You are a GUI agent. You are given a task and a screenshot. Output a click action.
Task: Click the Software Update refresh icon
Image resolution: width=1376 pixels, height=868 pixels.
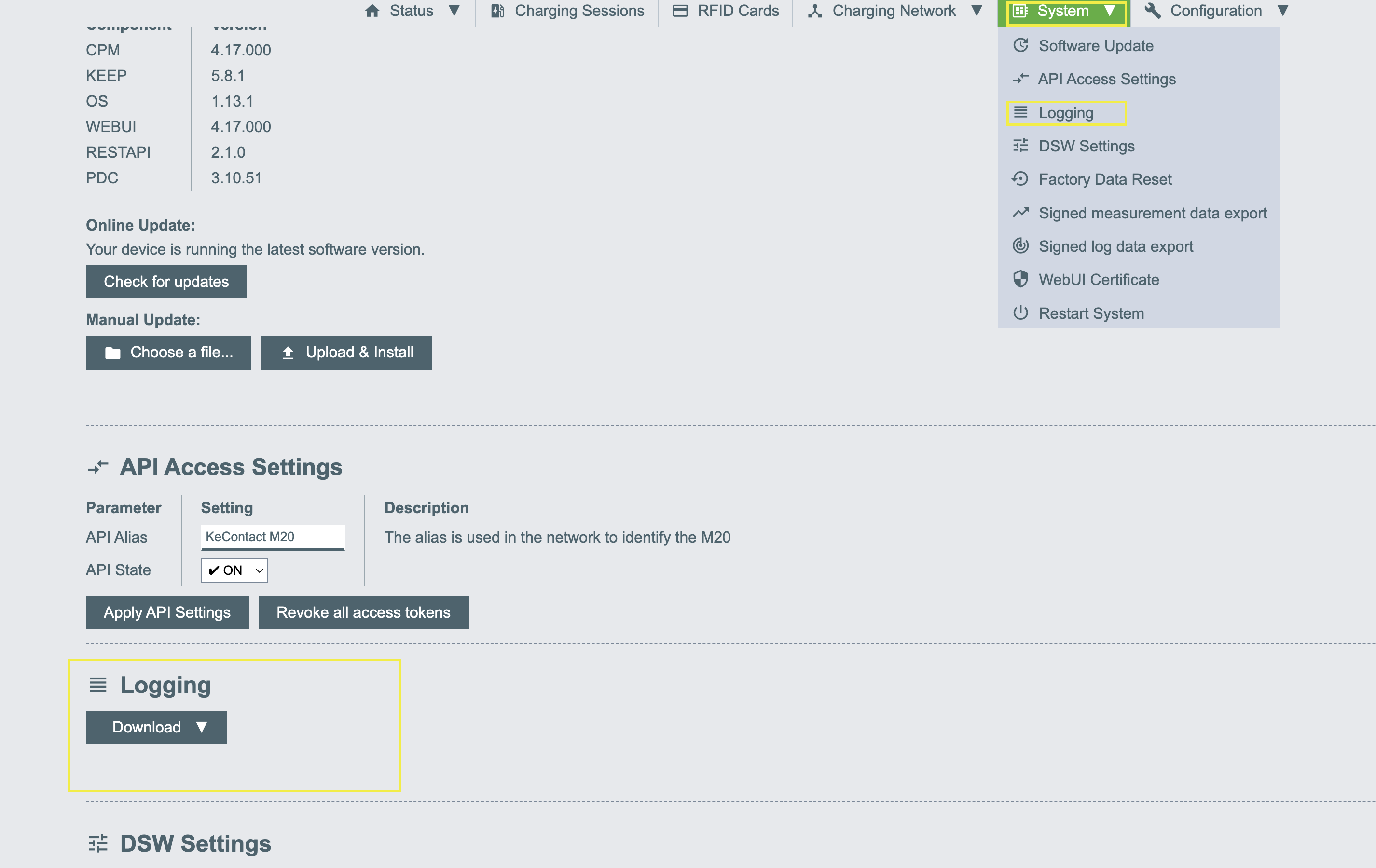click(x=1020, y=46)
